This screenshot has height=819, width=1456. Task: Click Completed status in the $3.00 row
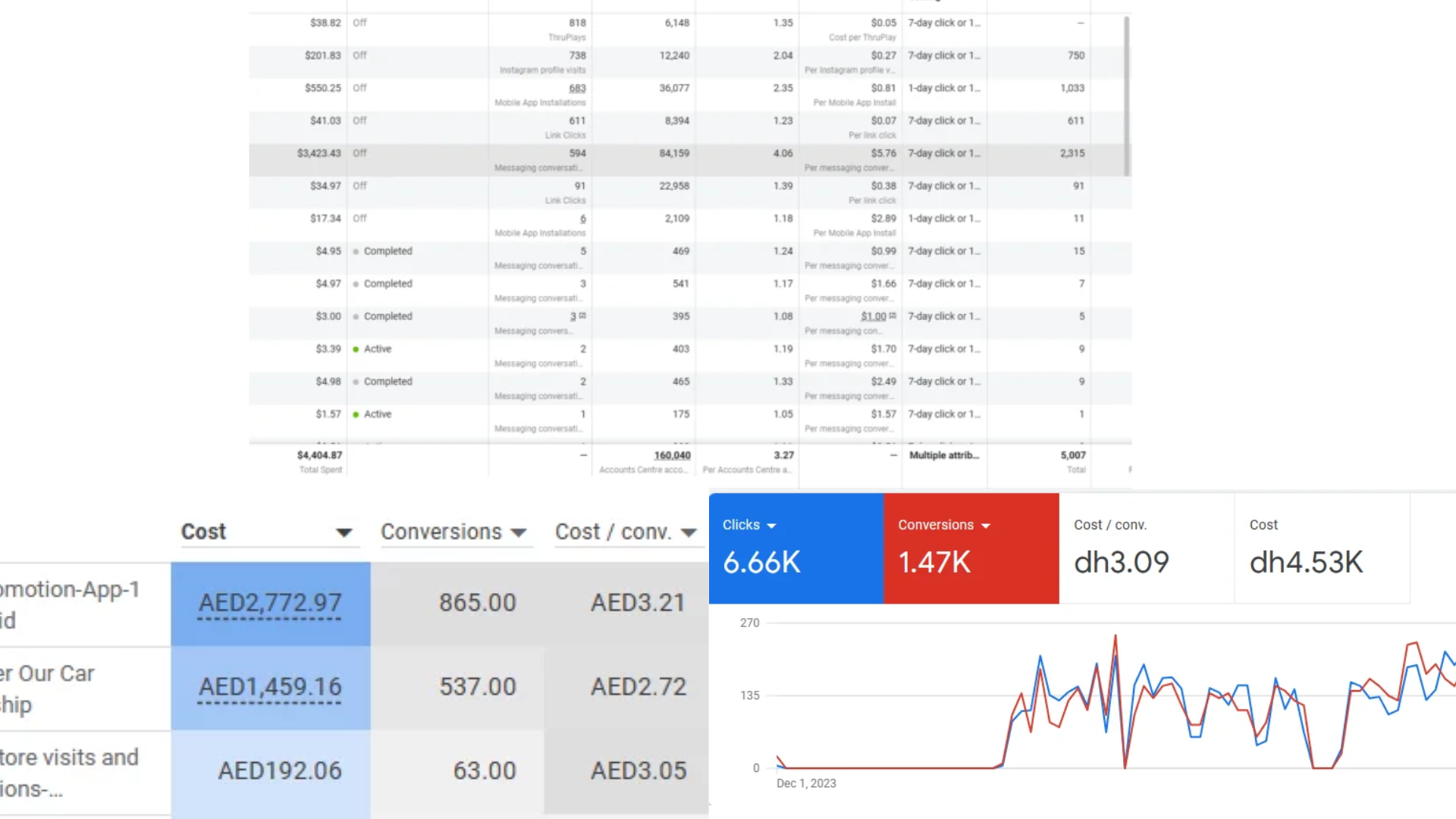tap(388, 316)
